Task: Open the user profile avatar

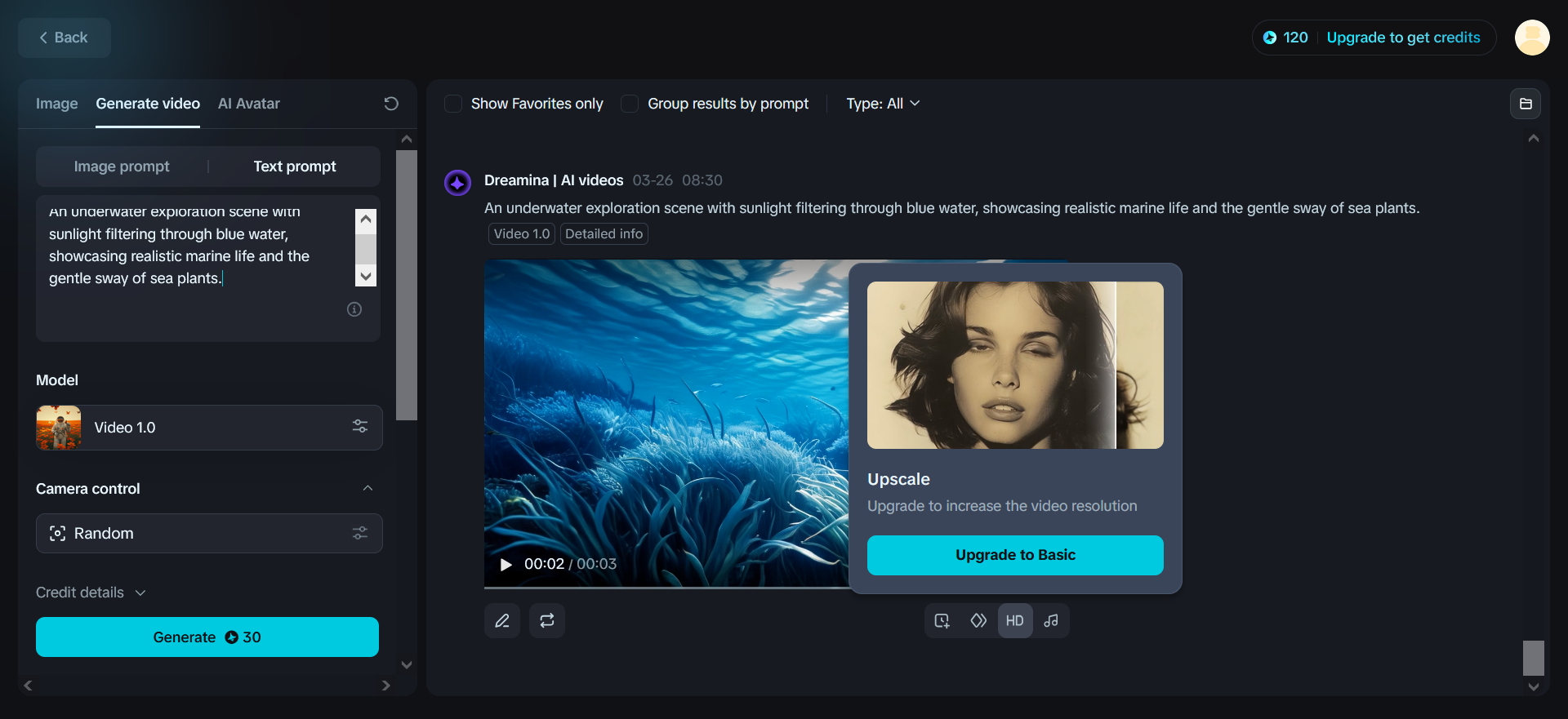Action: [x=1532, y=38]
